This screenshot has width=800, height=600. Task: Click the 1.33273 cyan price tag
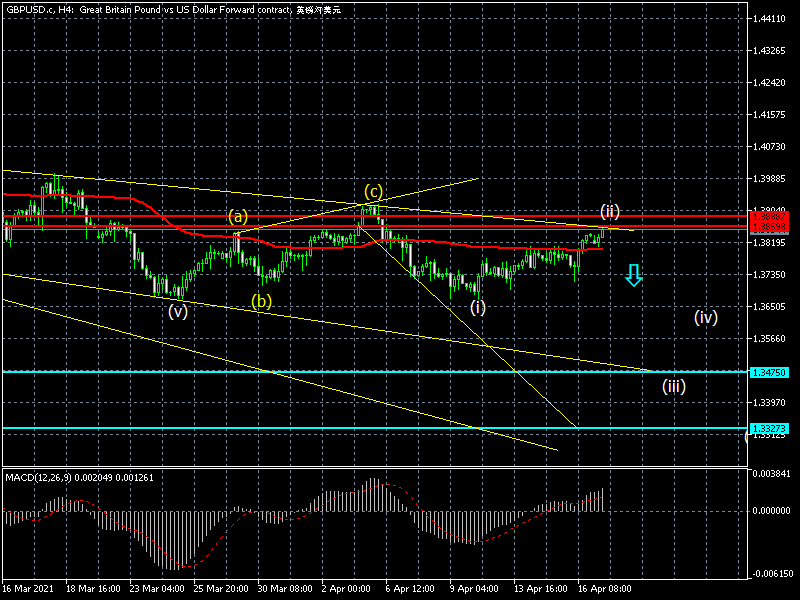[x=773, y=428]
